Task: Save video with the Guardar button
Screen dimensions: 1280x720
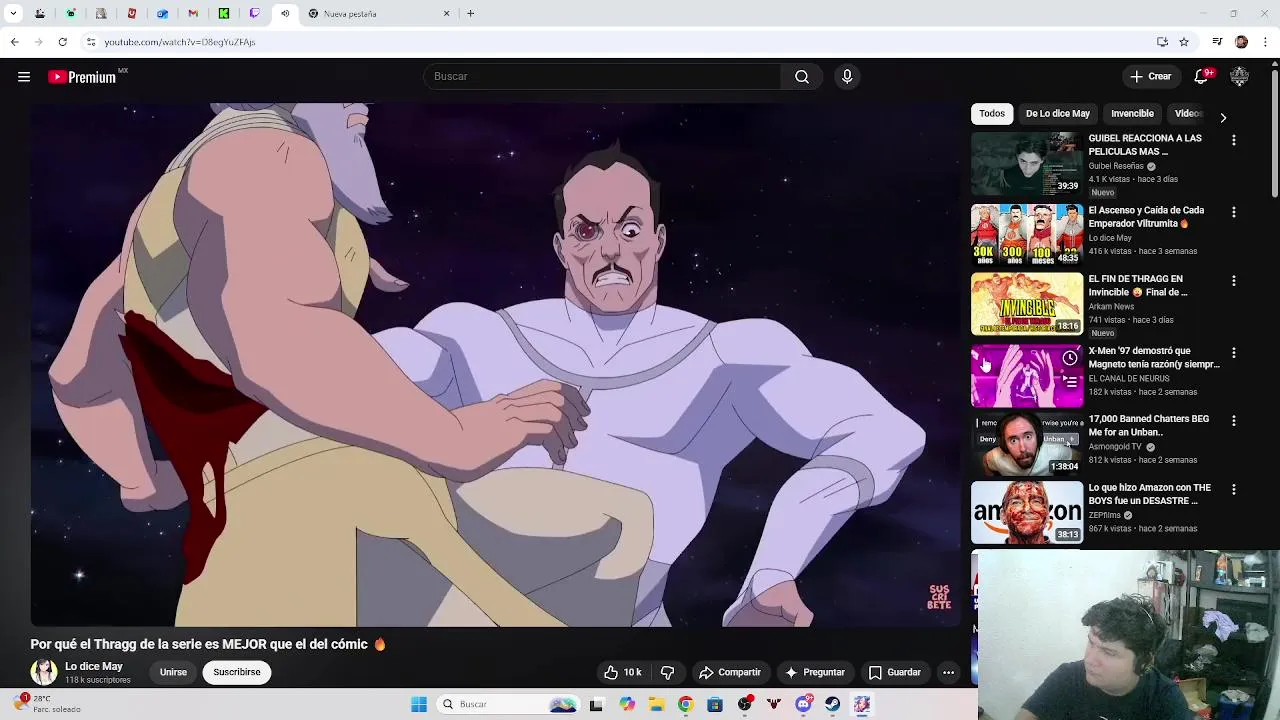Action: click(x=895, y=672)
